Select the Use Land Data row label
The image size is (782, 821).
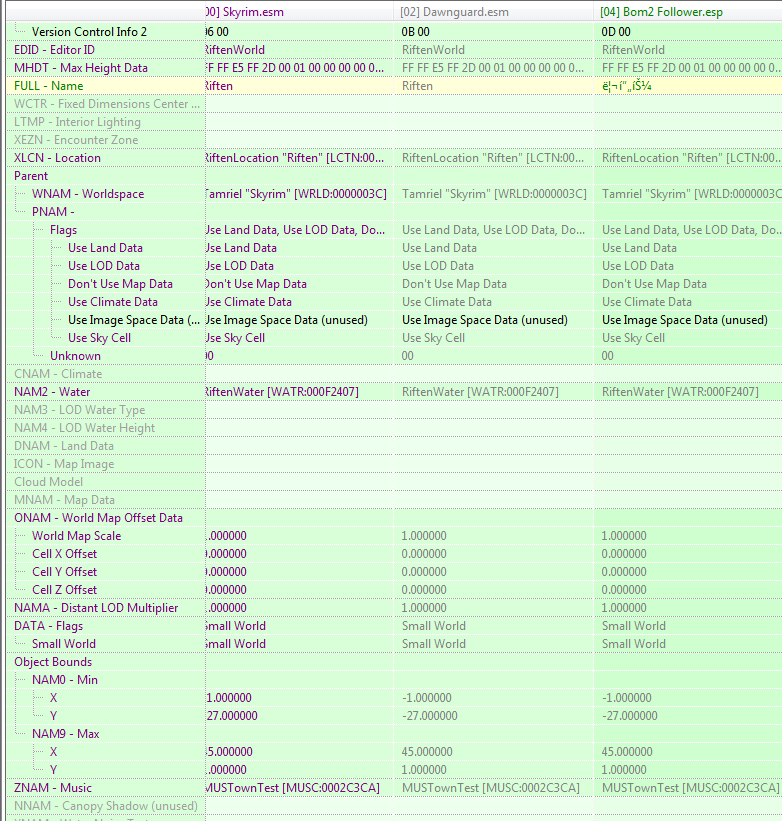pos(105,248)
